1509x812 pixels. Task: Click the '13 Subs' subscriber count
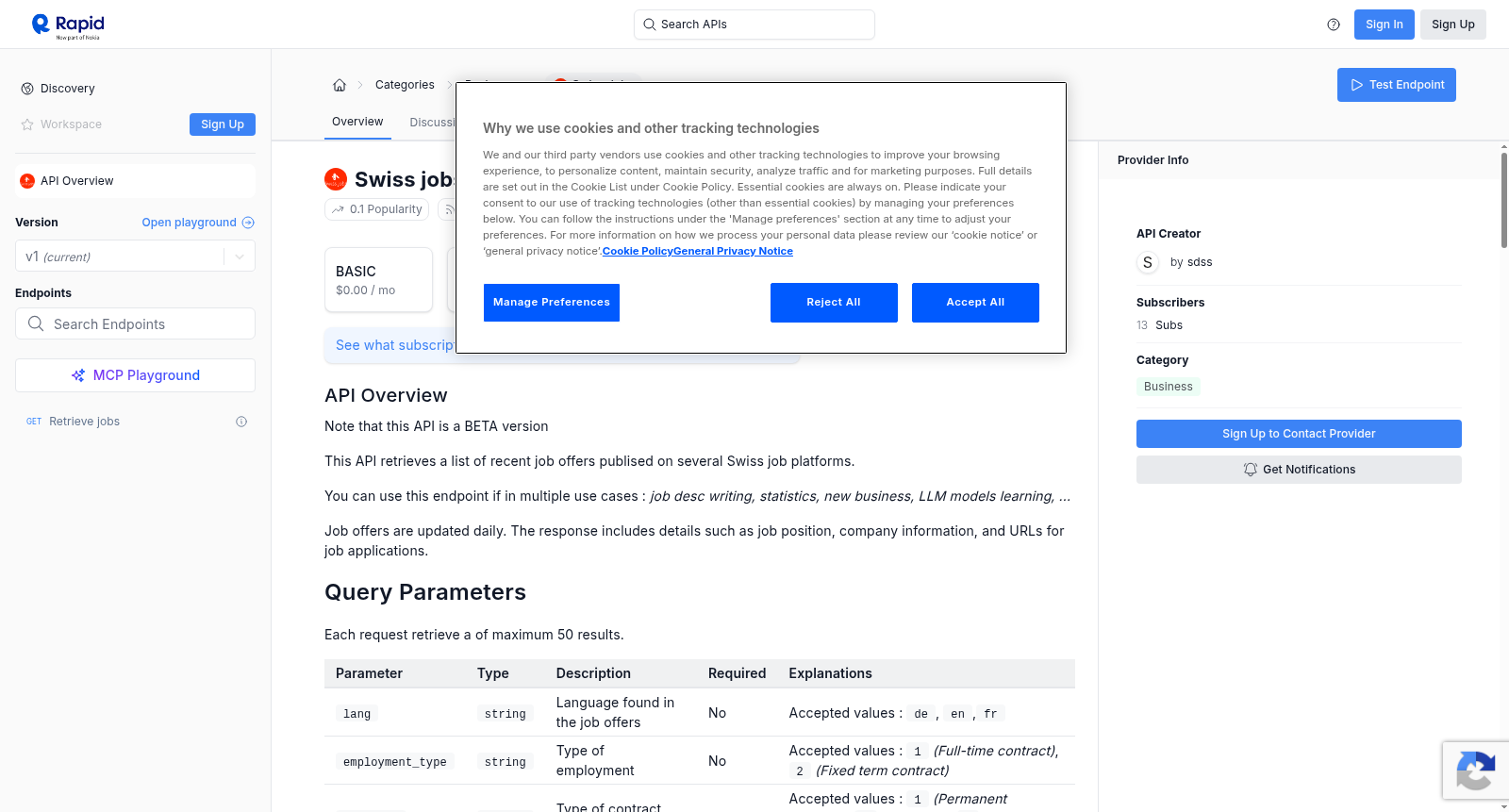[x=1159, y=325]
